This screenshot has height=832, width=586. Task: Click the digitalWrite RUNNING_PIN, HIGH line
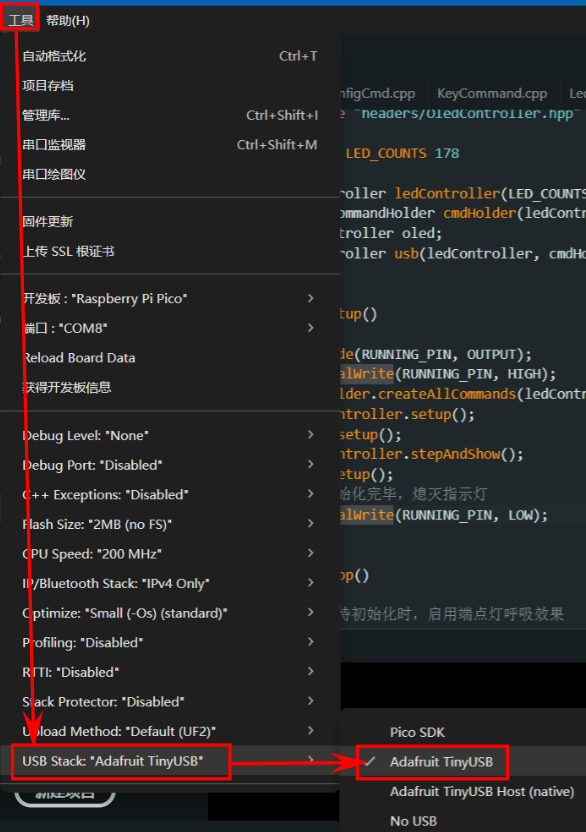pyautogui.click(x=448, y=374)
